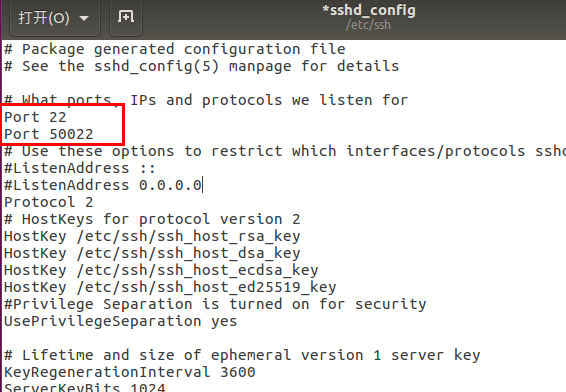Screen dimensions: 566x392
Task: Place cursor on the Port 22 line
Action: point(35,117)
